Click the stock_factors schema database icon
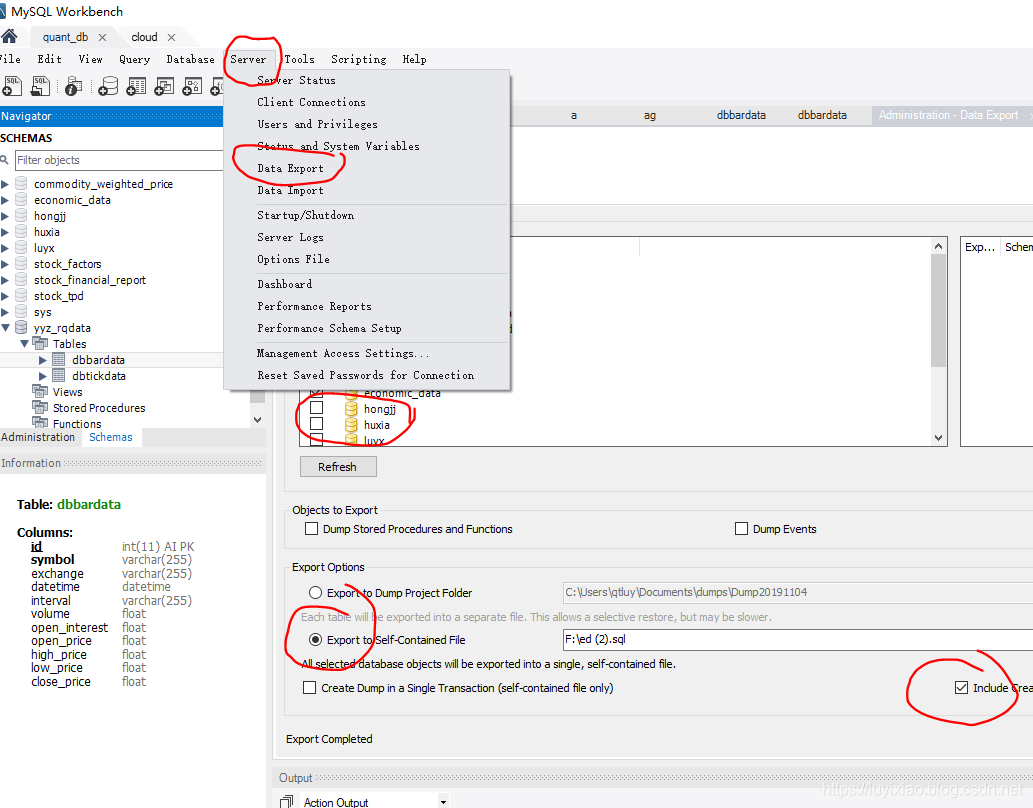This screenshot has height=808, width=1033. pos(21,264)
